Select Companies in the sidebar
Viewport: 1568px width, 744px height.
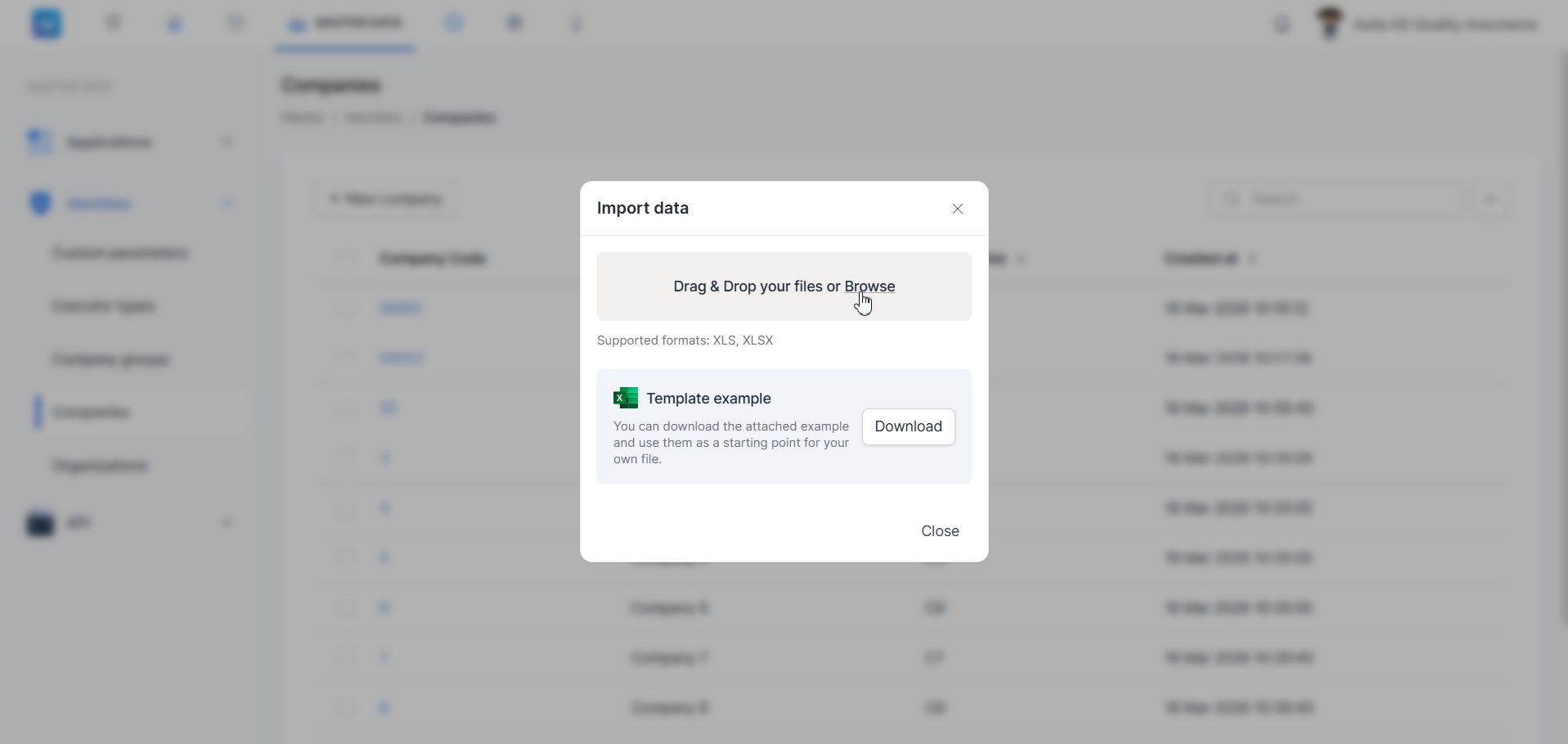tap(141, 413)
